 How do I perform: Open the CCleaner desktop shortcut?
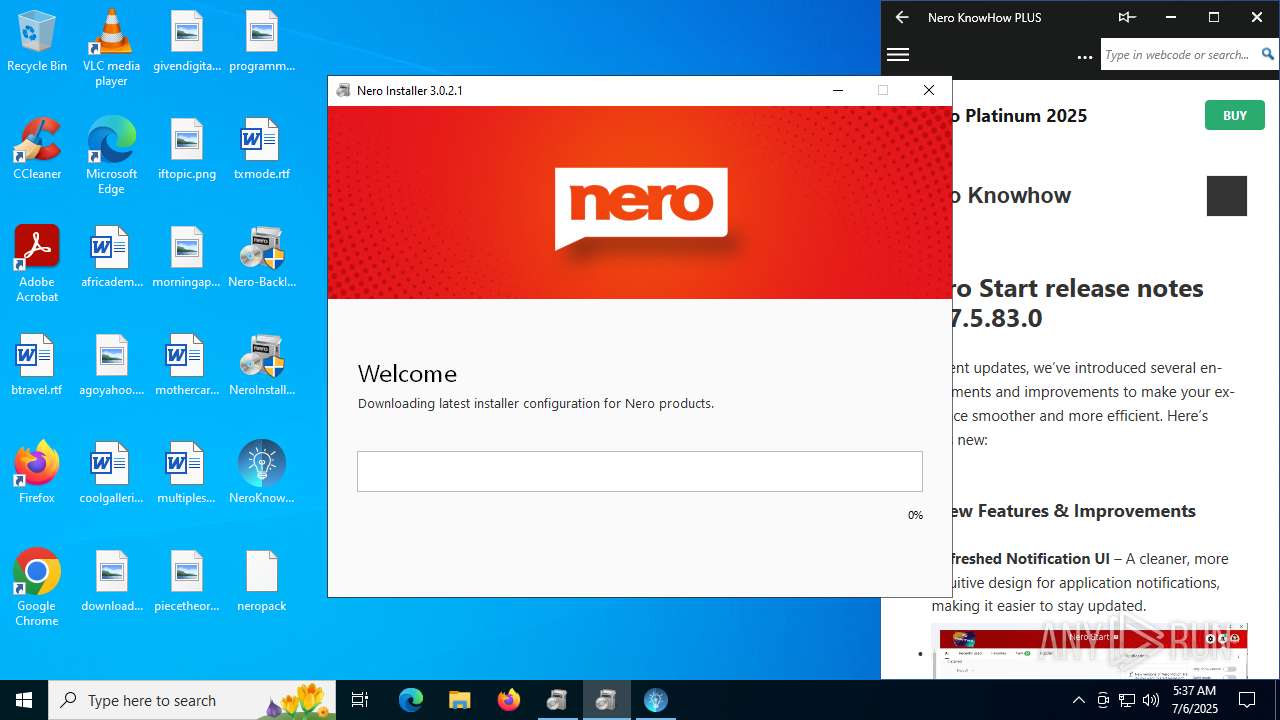click(37, 149)
